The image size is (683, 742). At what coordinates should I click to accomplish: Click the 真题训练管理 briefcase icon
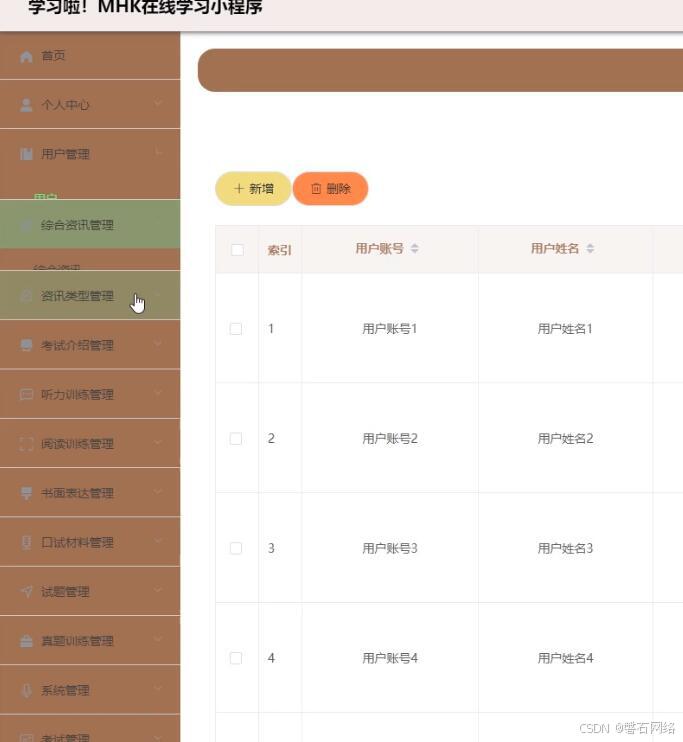tap(26, 641)
